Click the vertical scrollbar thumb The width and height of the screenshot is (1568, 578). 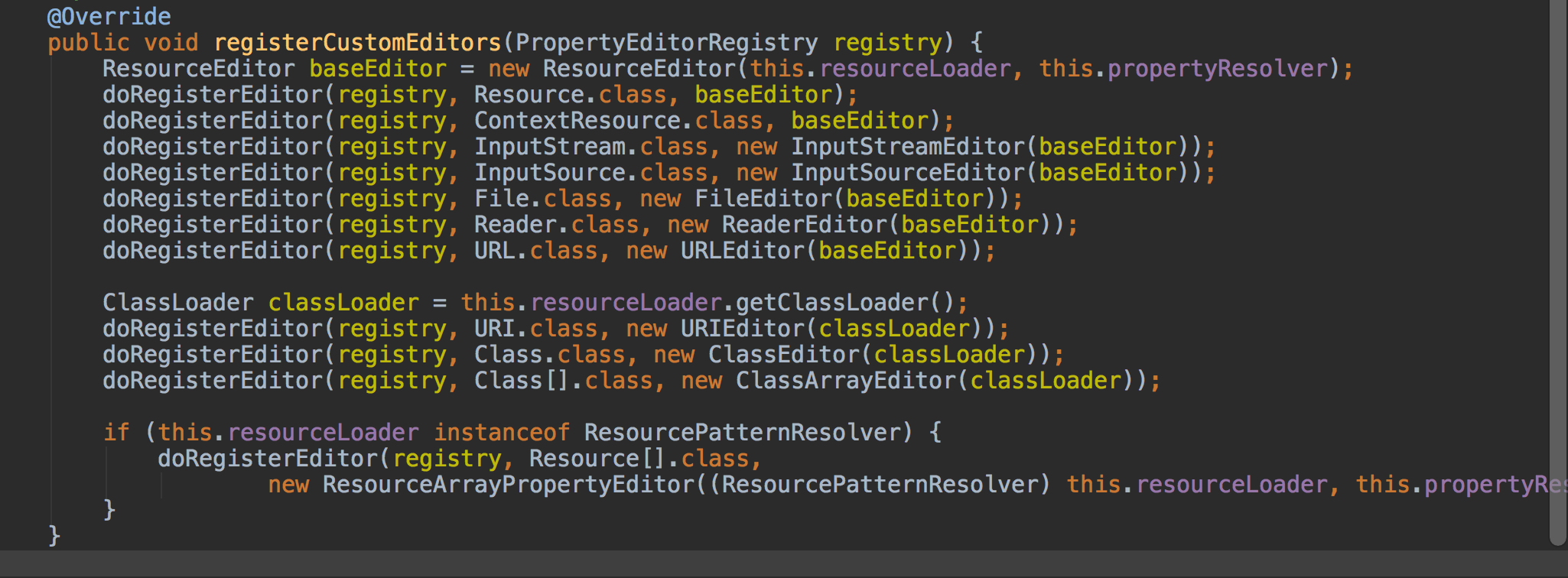(1558, 272)
